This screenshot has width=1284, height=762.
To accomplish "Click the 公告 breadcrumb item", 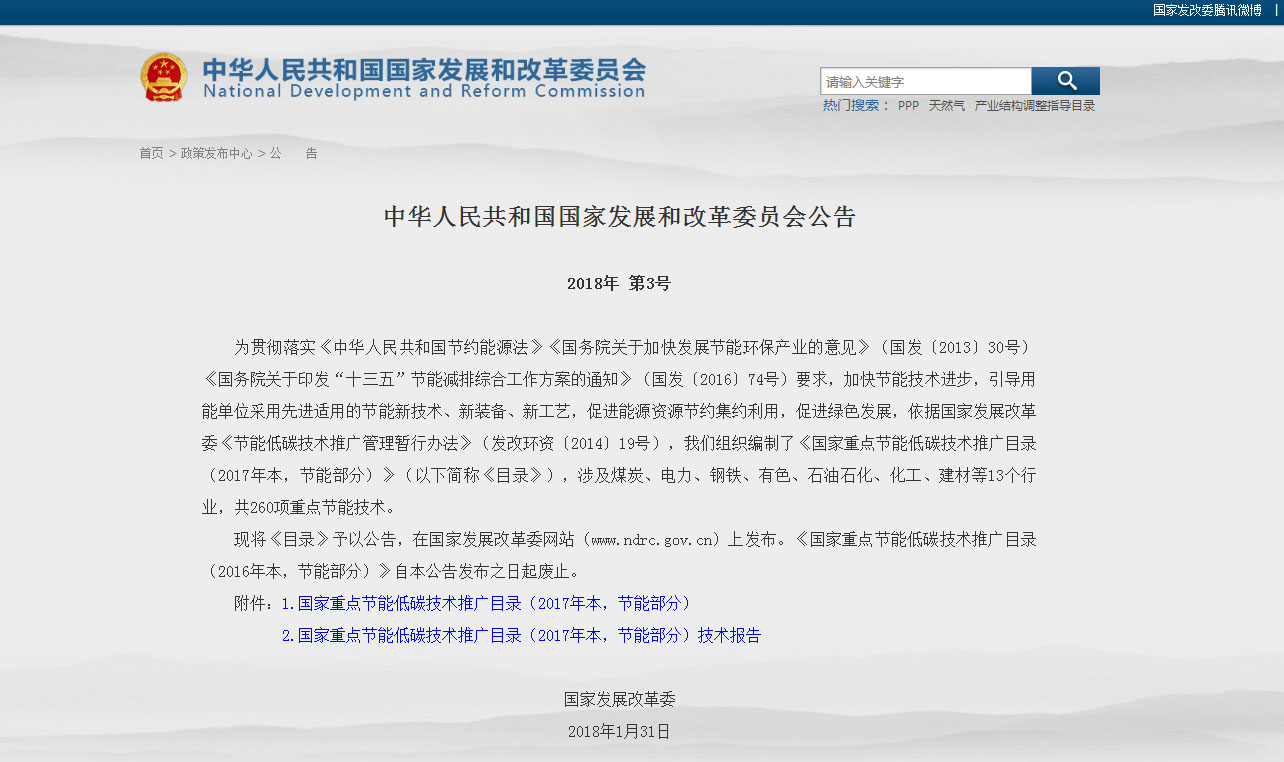I will tap(293, 153).
